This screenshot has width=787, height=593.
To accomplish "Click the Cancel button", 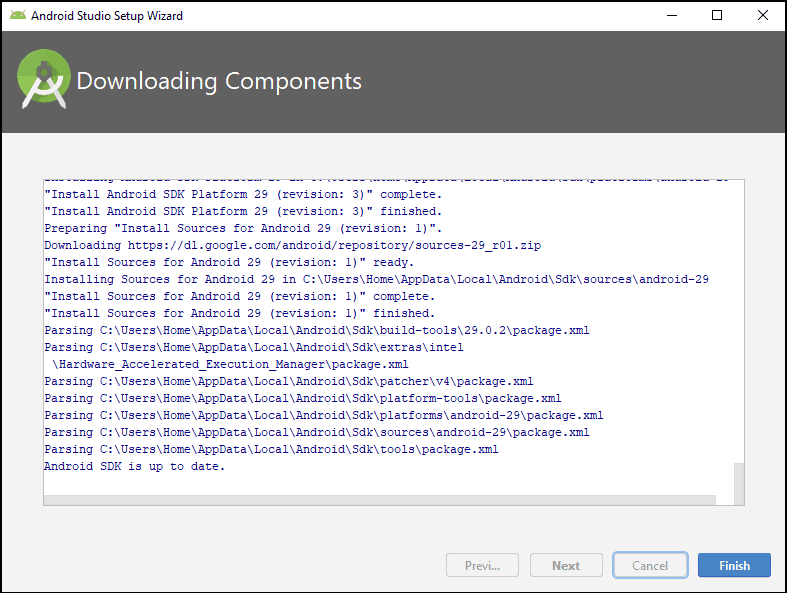I will (650, 565).
